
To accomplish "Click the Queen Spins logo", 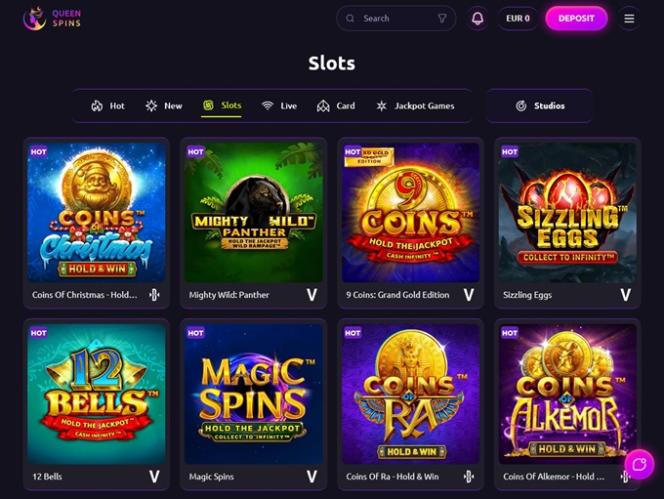I will 52,18.
